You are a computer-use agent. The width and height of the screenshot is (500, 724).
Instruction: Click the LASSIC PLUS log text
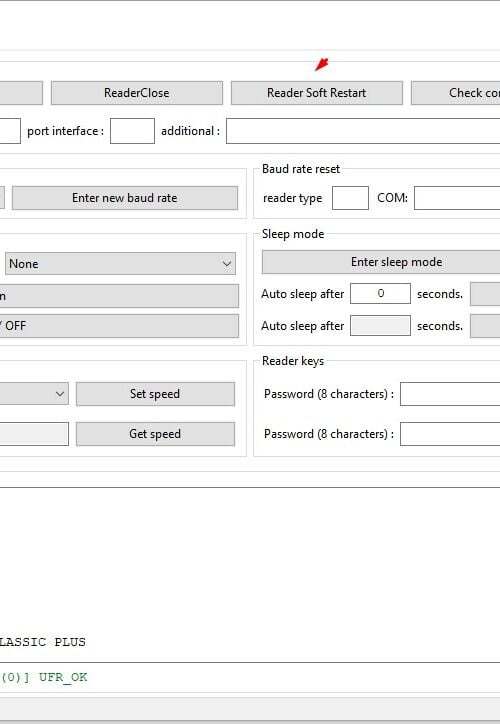click(42, 642)
